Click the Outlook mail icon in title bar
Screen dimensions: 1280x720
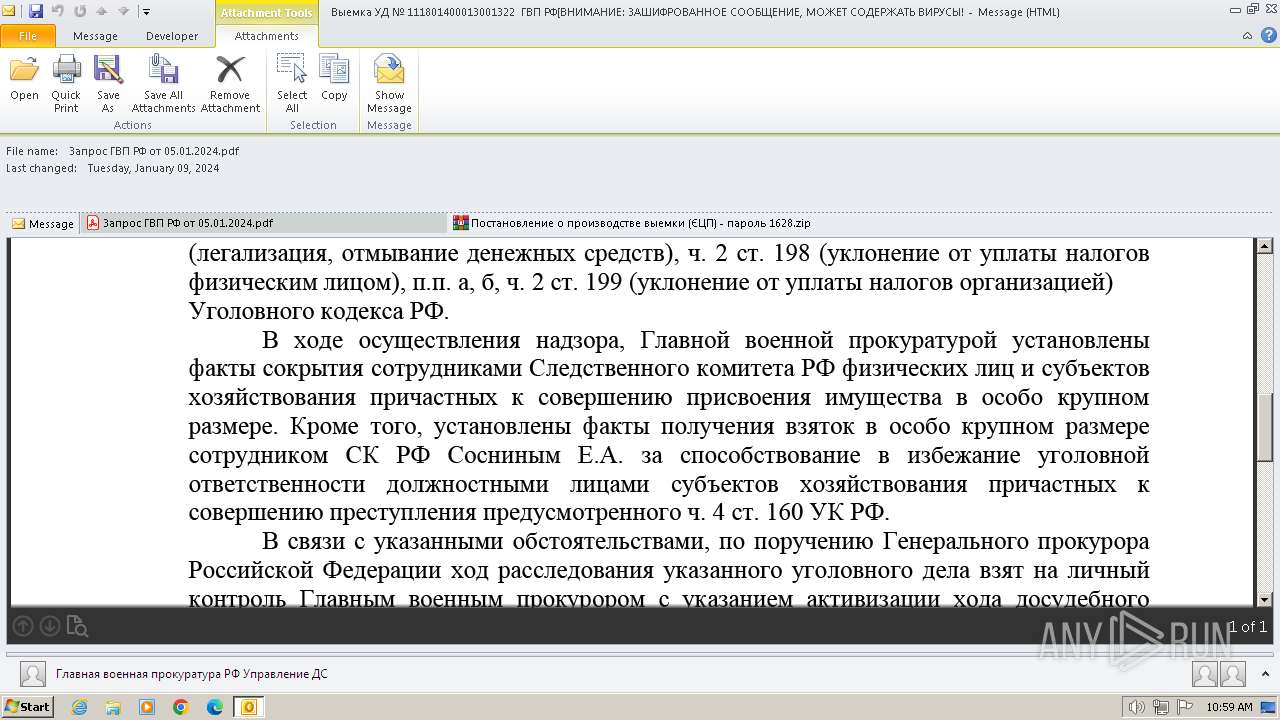pos(11,11)
